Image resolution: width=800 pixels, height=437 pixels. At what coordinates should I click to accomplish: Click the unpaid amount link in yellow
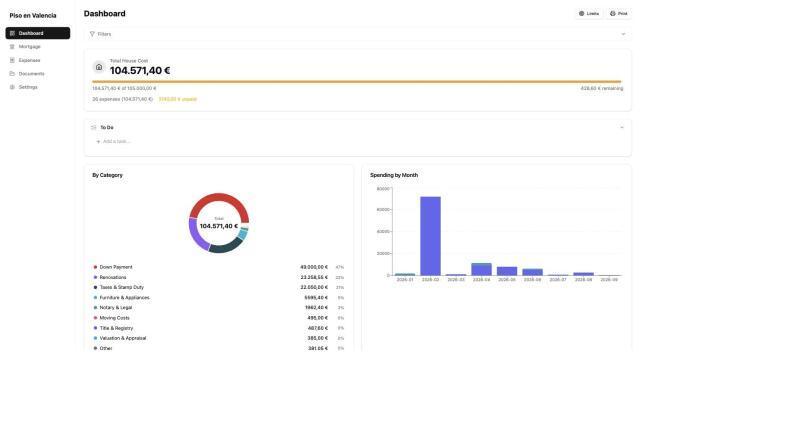(x=178, y=99)
